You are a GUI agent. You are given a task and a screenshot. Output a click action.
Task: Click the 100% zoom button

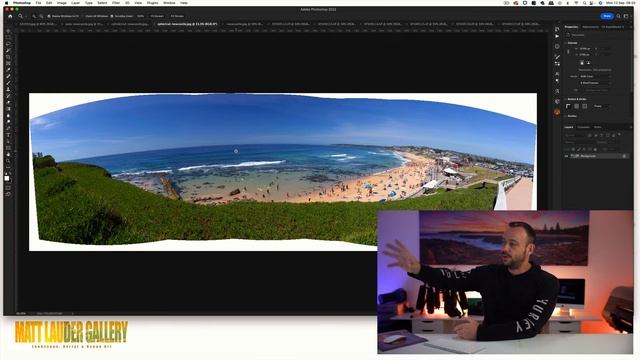tap(140, 16)
